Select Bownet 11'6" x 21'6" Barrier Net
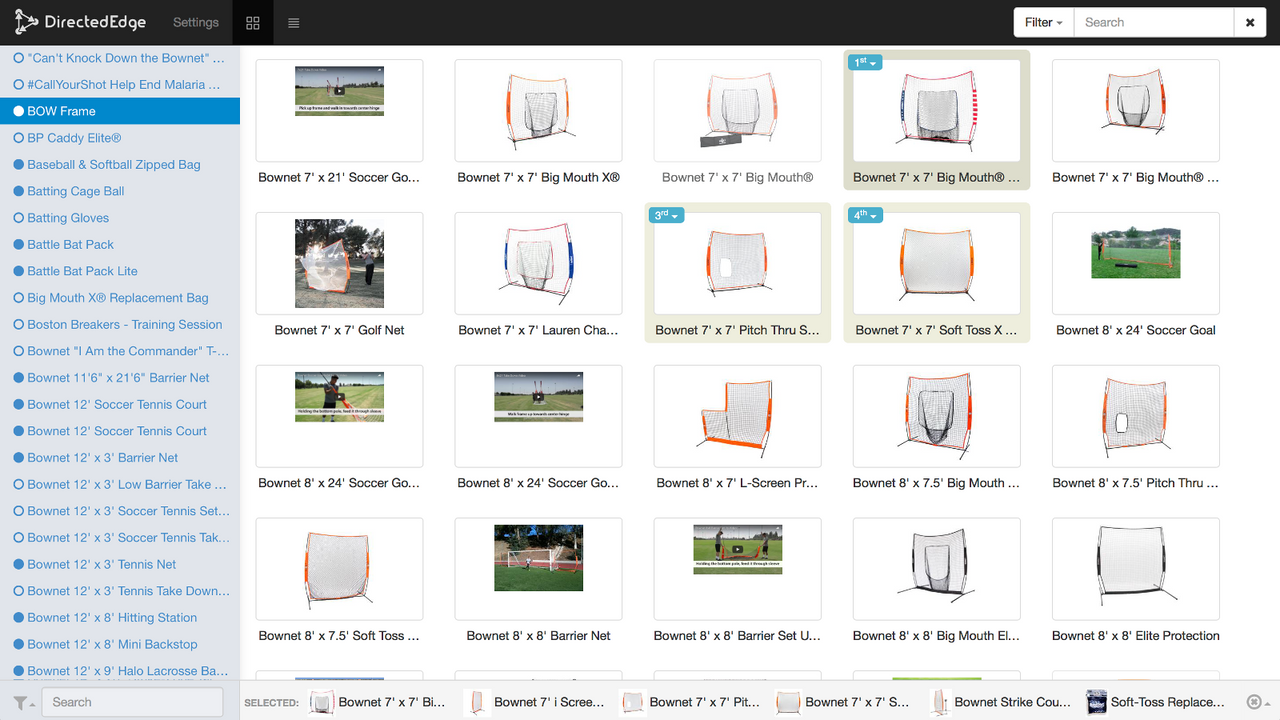The height and width of the screenshot is (720, 1280). coord(120,378)
